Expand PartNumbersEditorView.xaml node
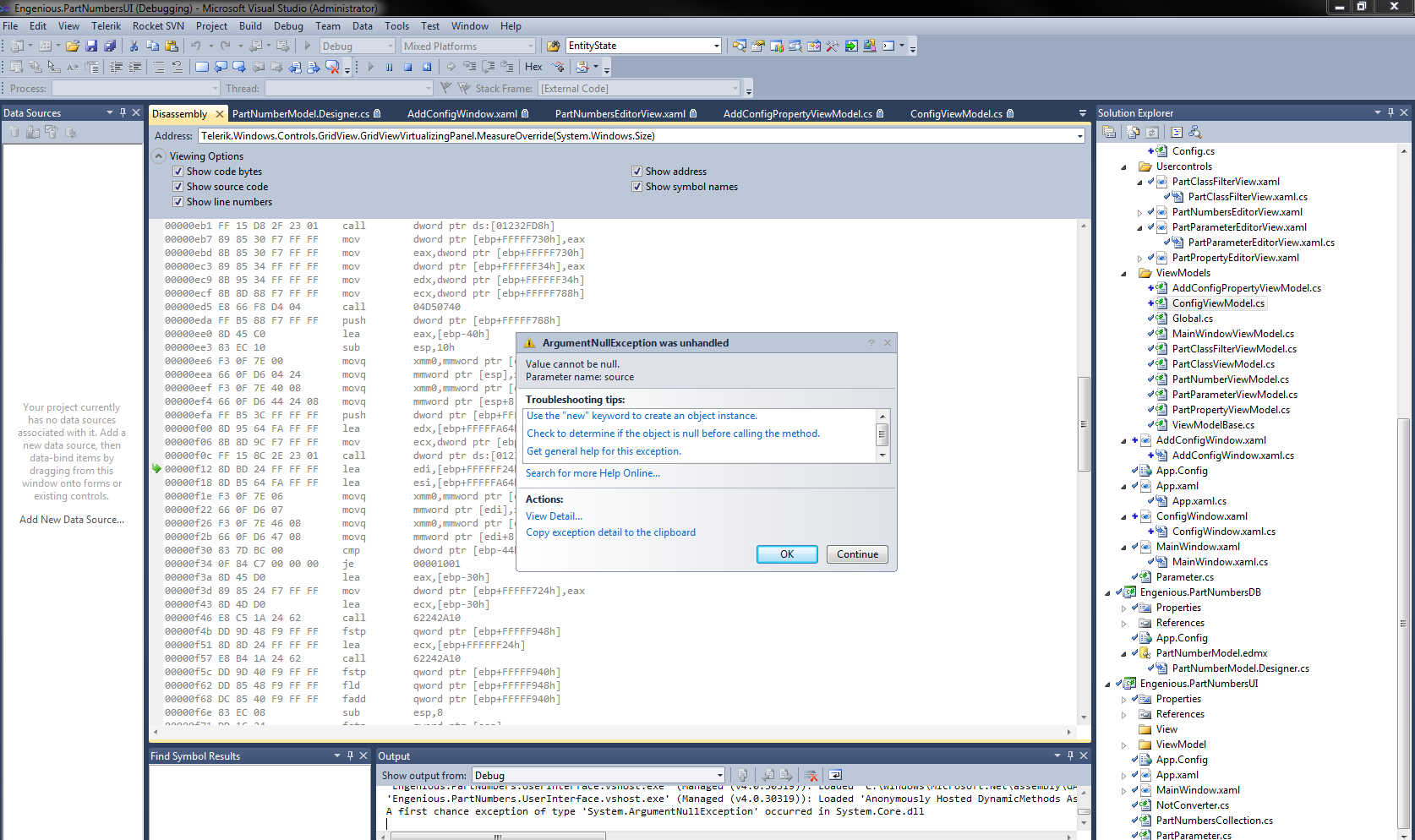This screenshot has width=1415, height=840. (1139, 212)
